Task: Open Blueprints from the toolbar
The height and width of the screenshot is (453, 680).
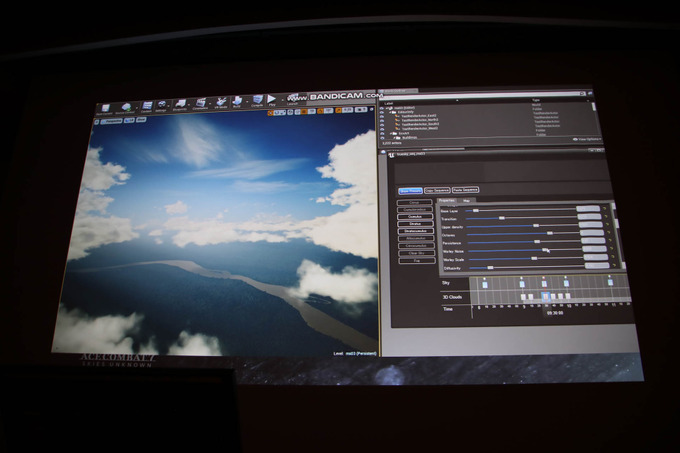Action: [180, 104]
